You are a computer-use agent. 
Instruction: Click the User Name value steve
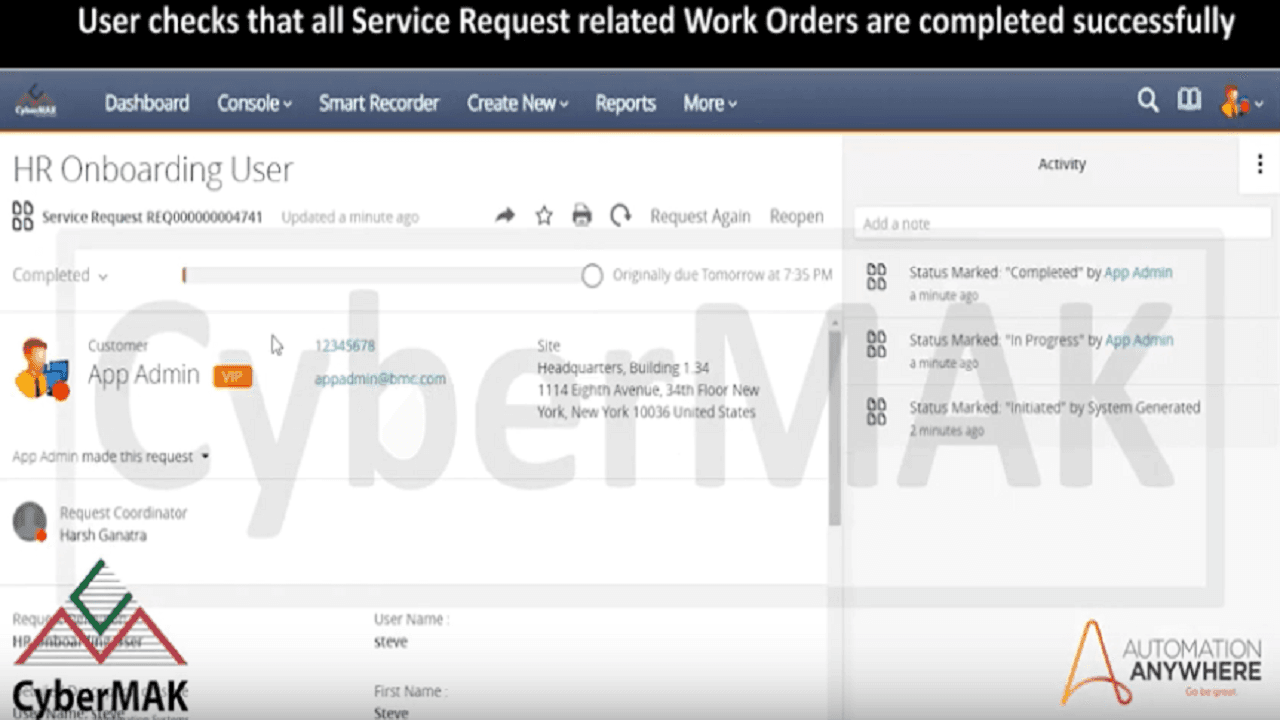tap(390, 641)
